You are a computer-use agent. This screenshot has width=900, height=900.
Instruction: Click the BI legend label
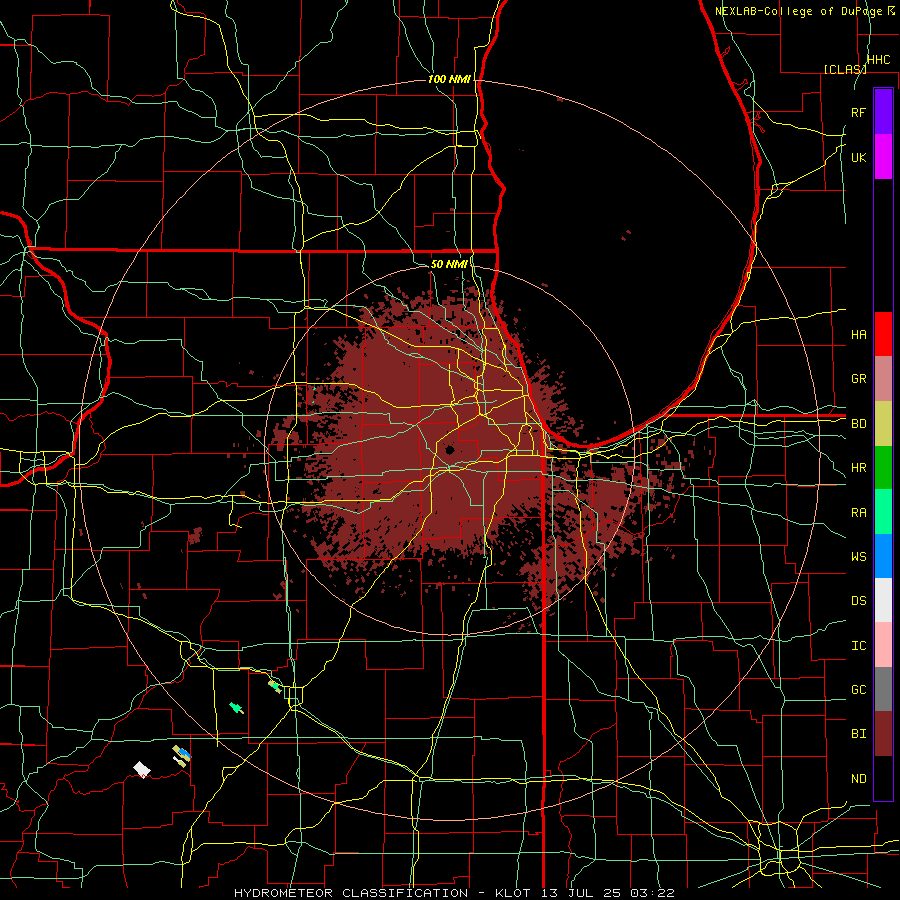tap(859, 734)
